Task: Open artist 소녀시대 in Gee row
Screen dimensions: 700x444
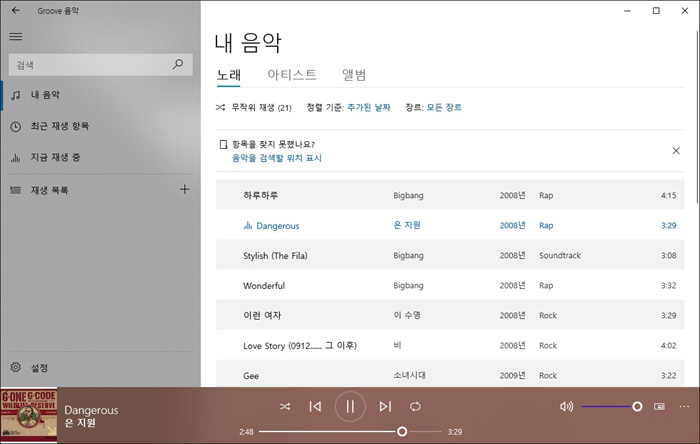Action: tap(409, 375)
